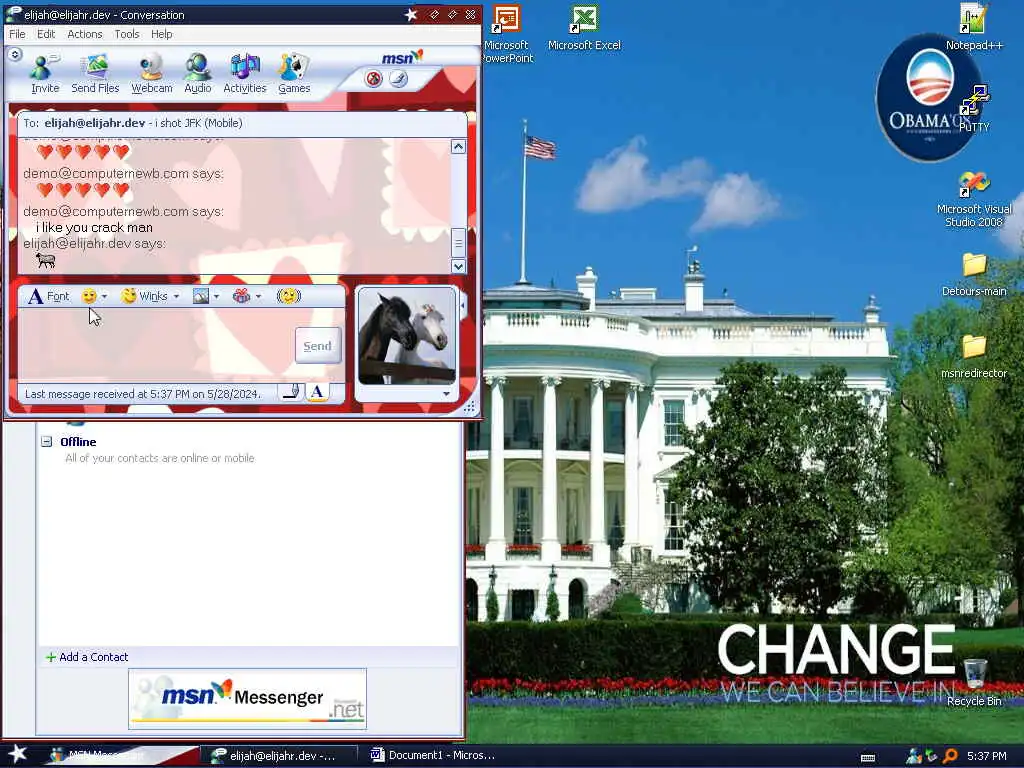
Task: Open the gift pack icon
Action: coord(242,296)
